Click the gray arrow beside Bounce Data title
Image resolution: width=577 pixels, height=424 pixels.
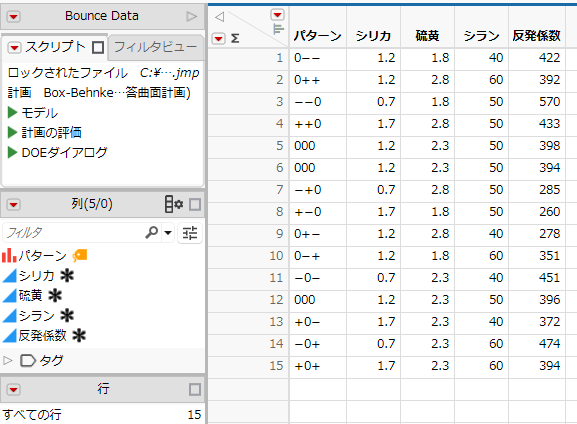coord(191,17)
